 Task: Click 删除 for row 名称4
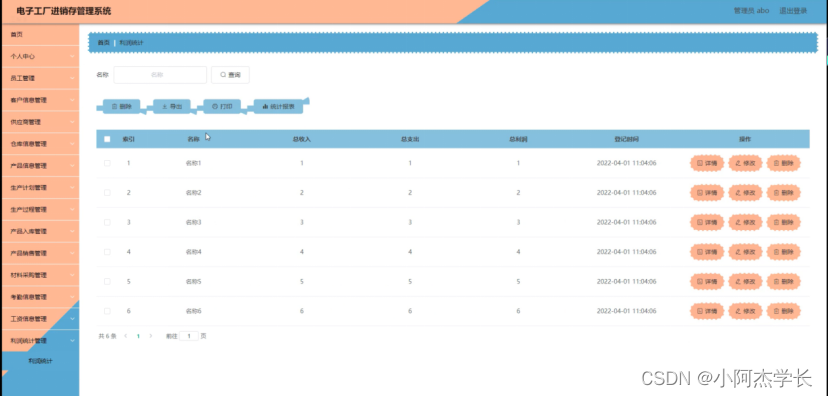pyautogui.click(x=784, y=252)
